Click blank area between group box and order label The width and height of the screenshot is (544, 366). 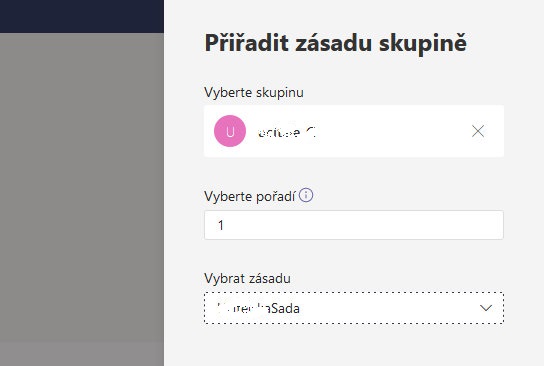tap(354, 173)
